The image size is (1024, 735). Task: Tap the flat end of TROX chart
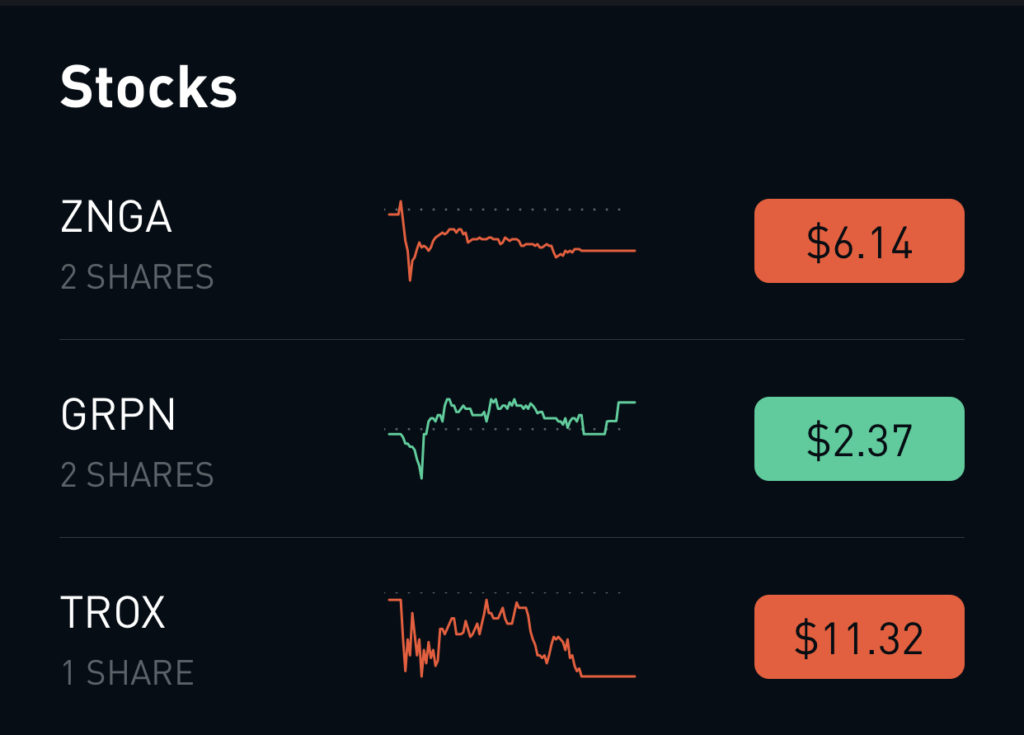[609, 676]
